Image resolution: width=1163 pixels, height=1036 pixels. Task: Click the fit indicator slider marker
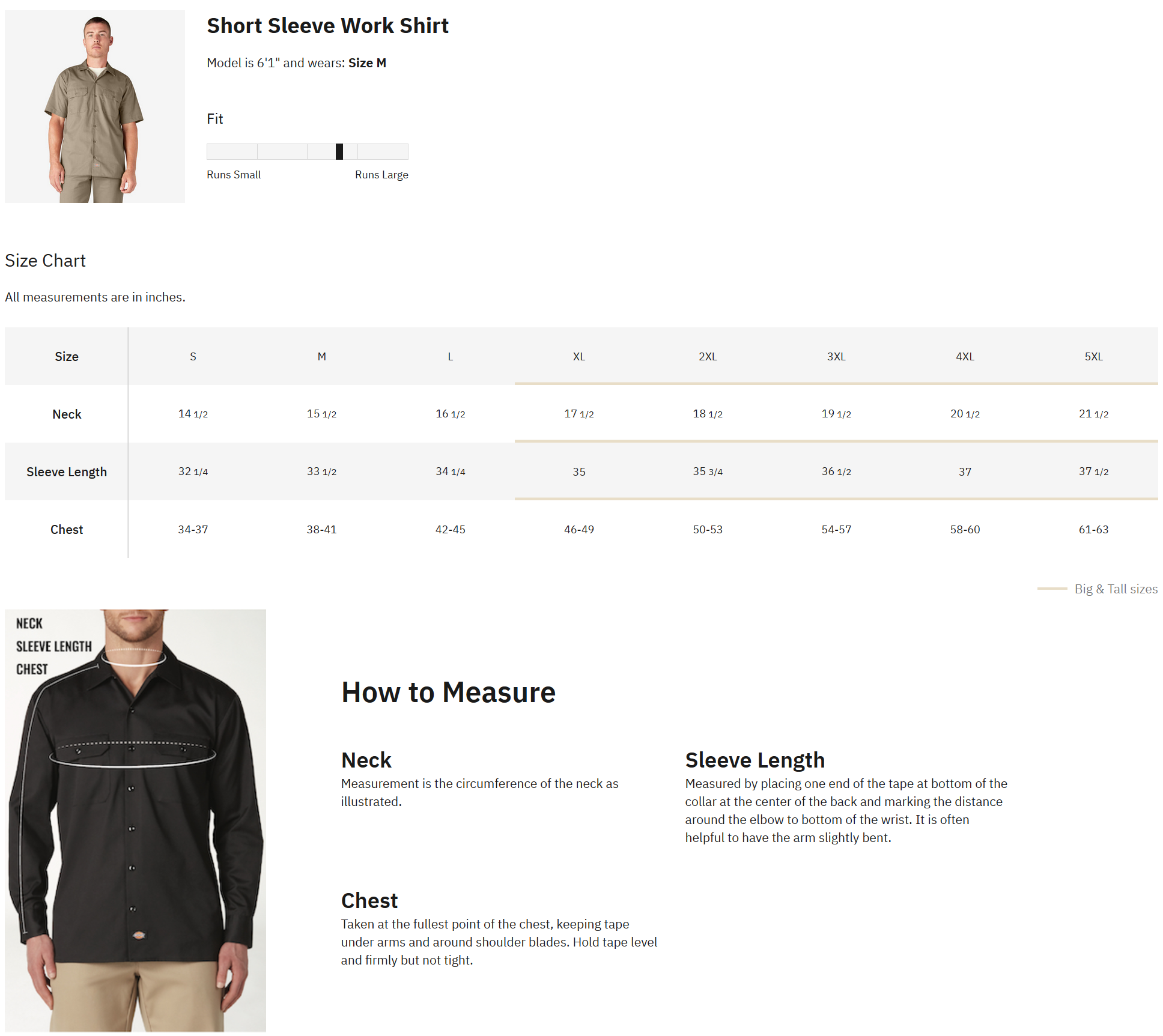pos(339,151)
